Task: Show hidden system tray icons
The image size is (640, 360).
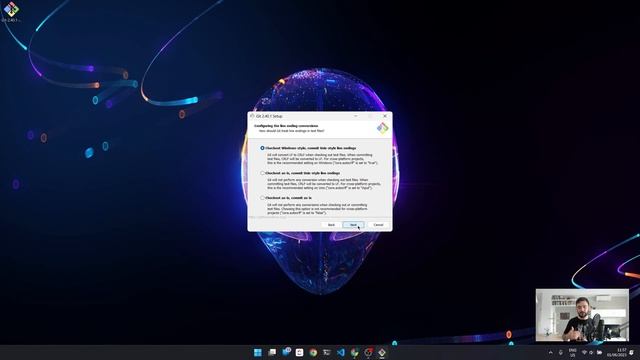Action: pyautogui.click(x=551, y=353)
